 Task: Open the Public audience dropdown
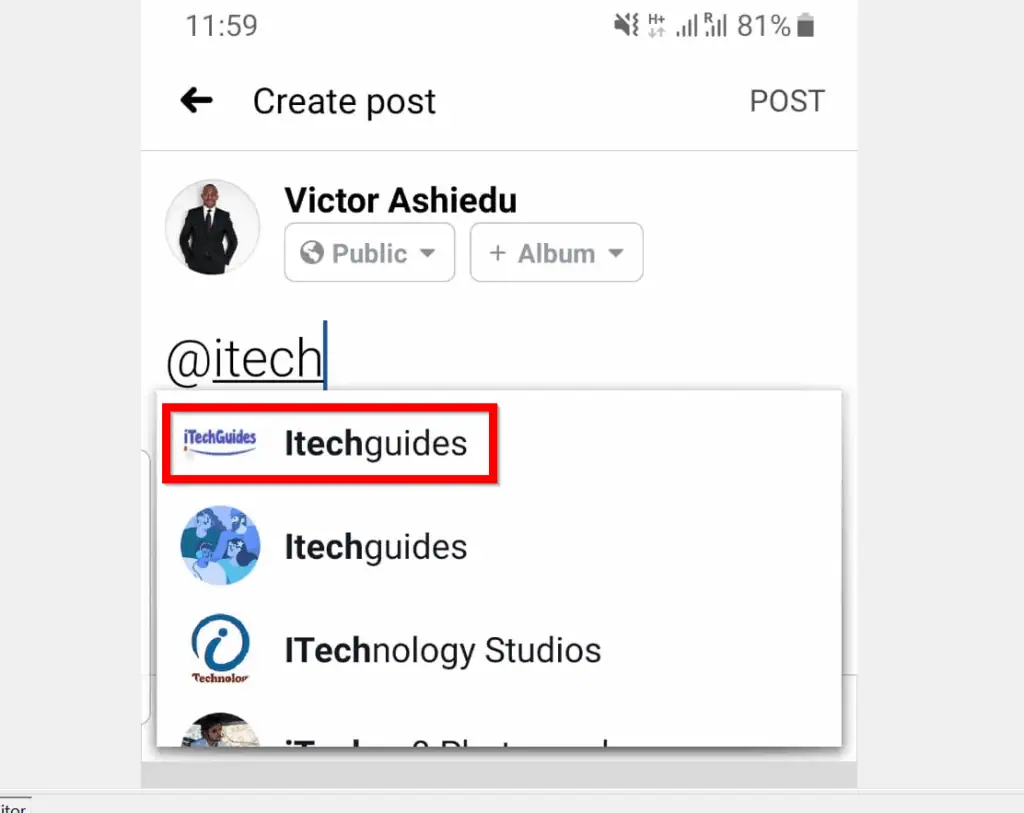point(369,252)
